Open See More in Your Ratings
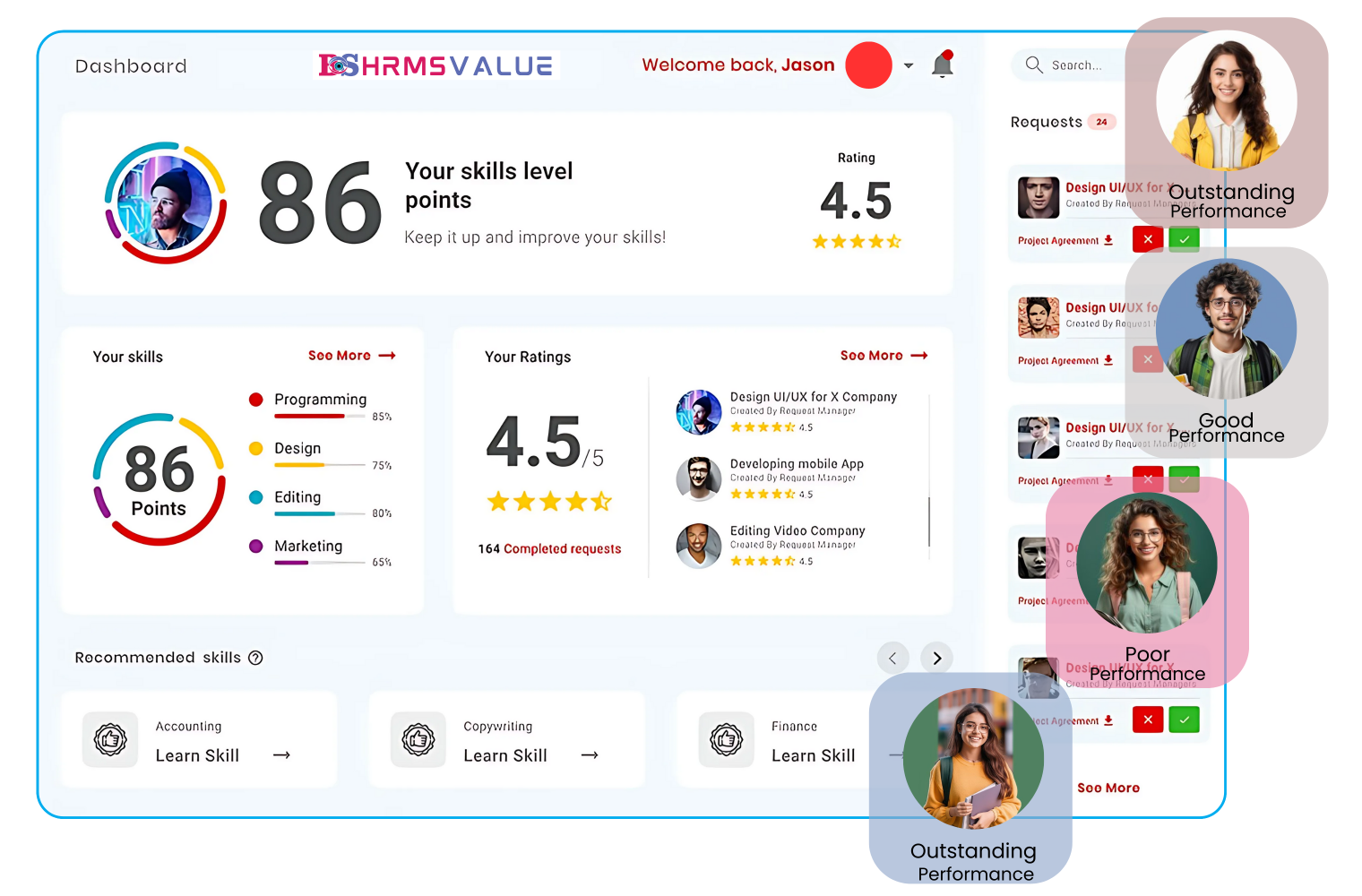 pos(884,356)
